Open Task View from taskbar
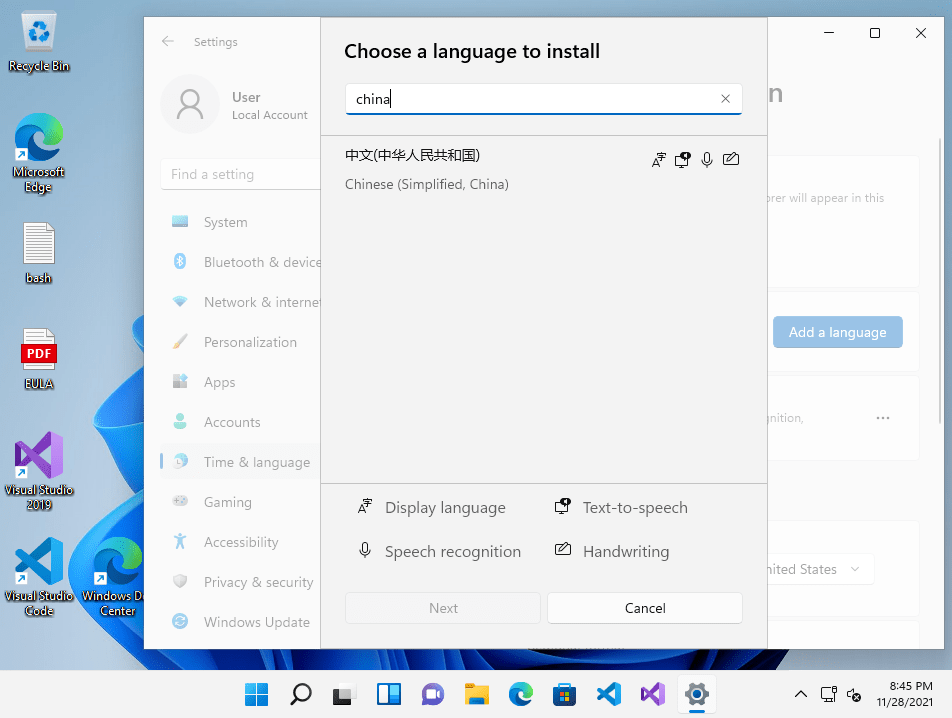The width and height of the screenshot is (952, 718). click(344, 694)
